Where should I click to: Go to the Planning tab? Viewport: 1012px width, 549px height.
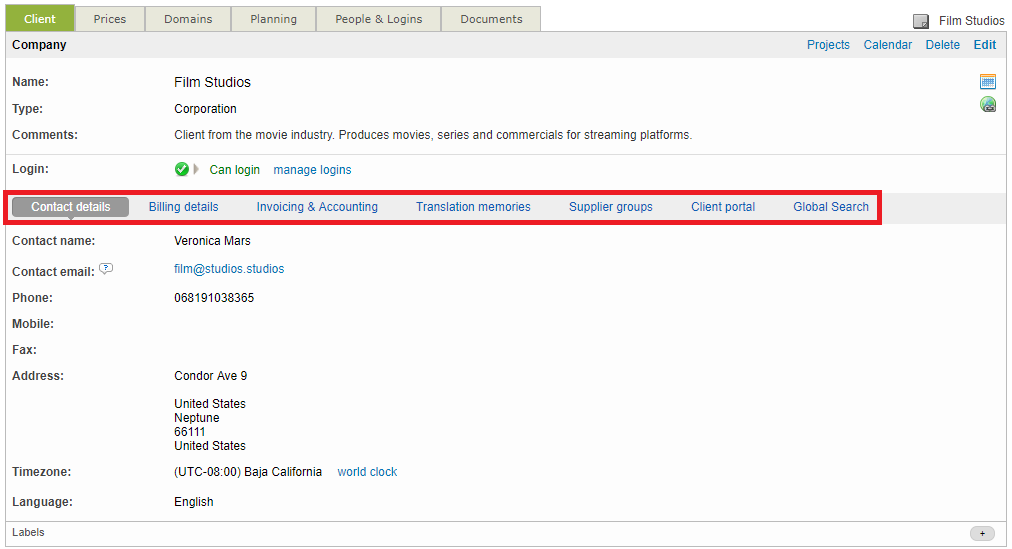point(273,19)
